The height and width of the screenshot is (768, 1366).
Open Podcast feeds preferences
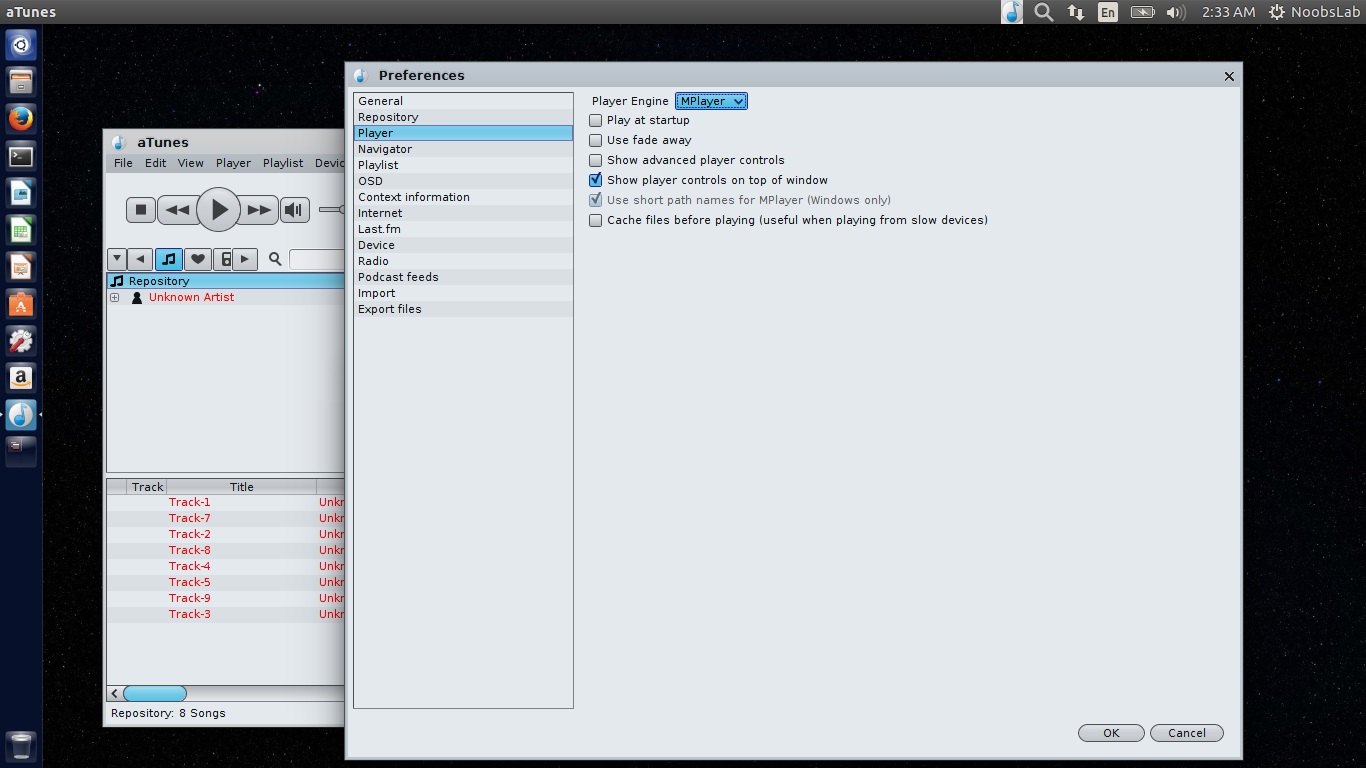463,277
